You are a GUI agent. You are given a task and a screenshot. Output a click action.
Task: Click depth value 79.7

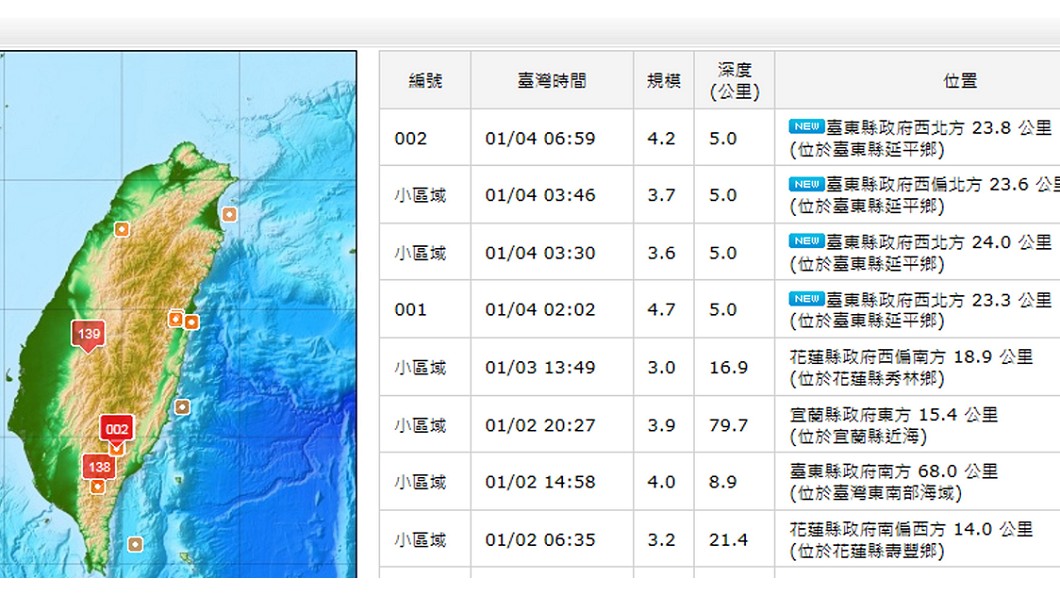(x=729, y=426)
